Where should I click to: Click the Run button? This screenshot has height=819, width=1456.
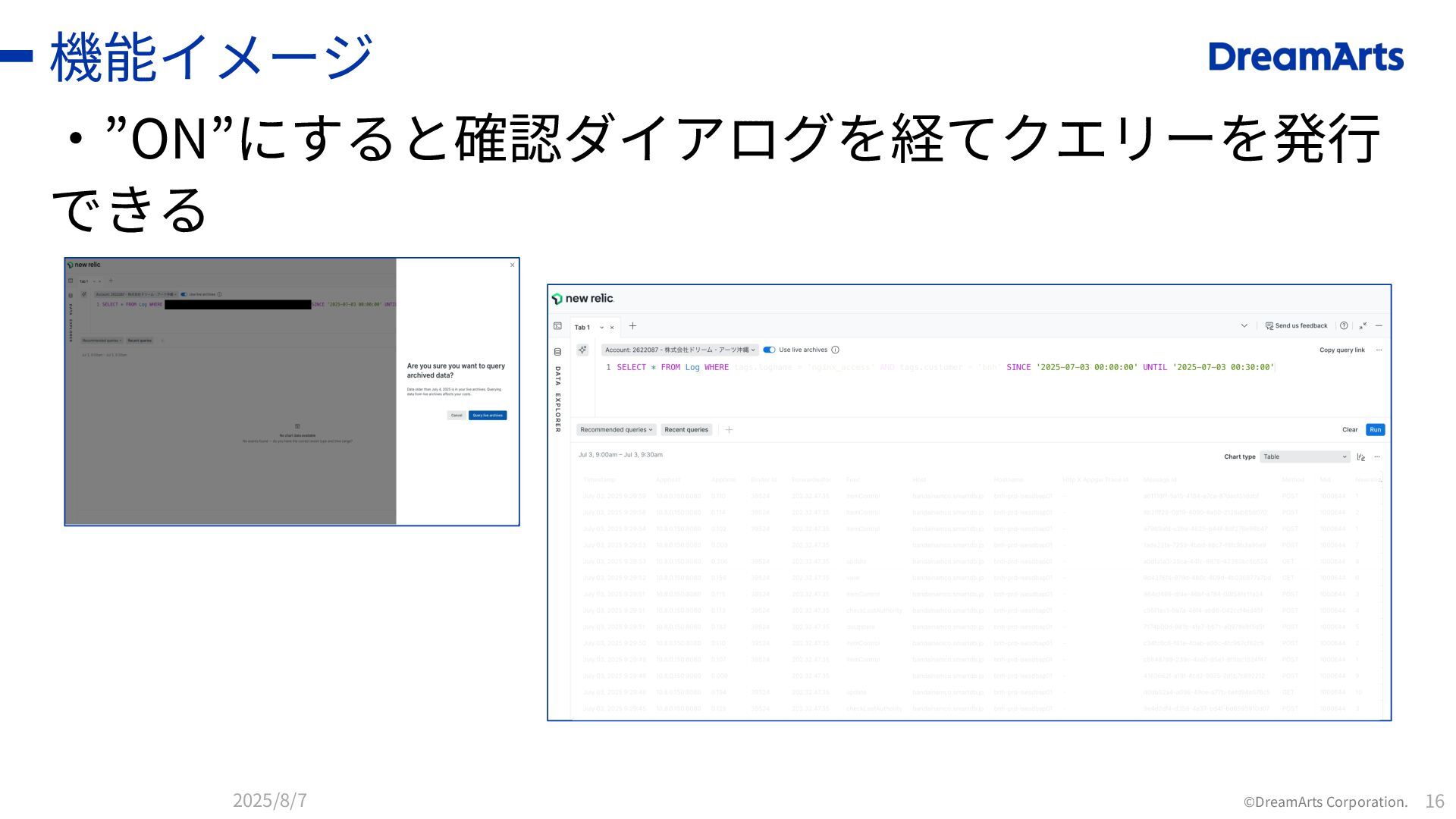tap(1375, 430)
